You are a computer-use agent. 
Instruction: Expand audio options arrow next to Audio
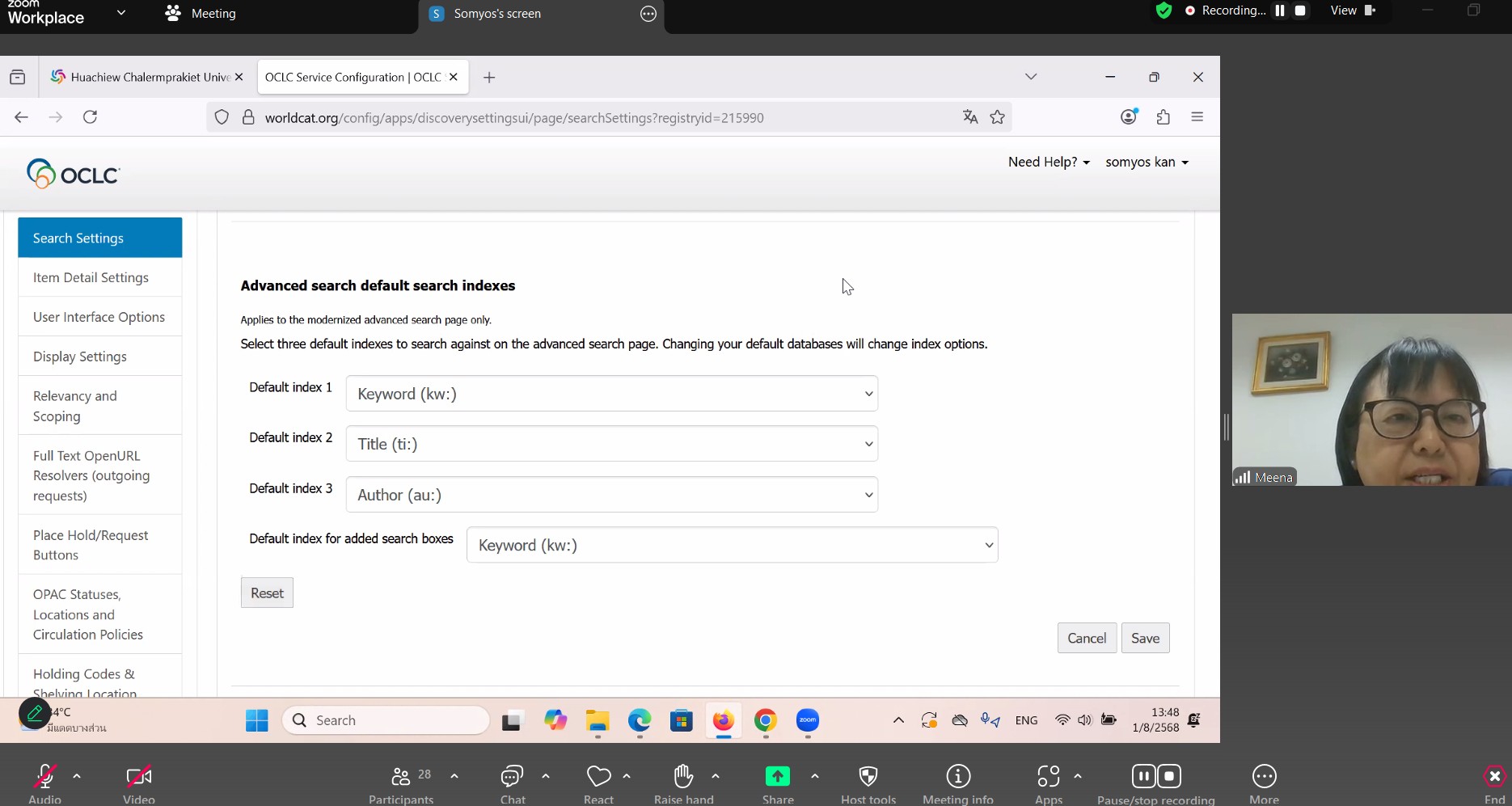(x=77, y=776)
